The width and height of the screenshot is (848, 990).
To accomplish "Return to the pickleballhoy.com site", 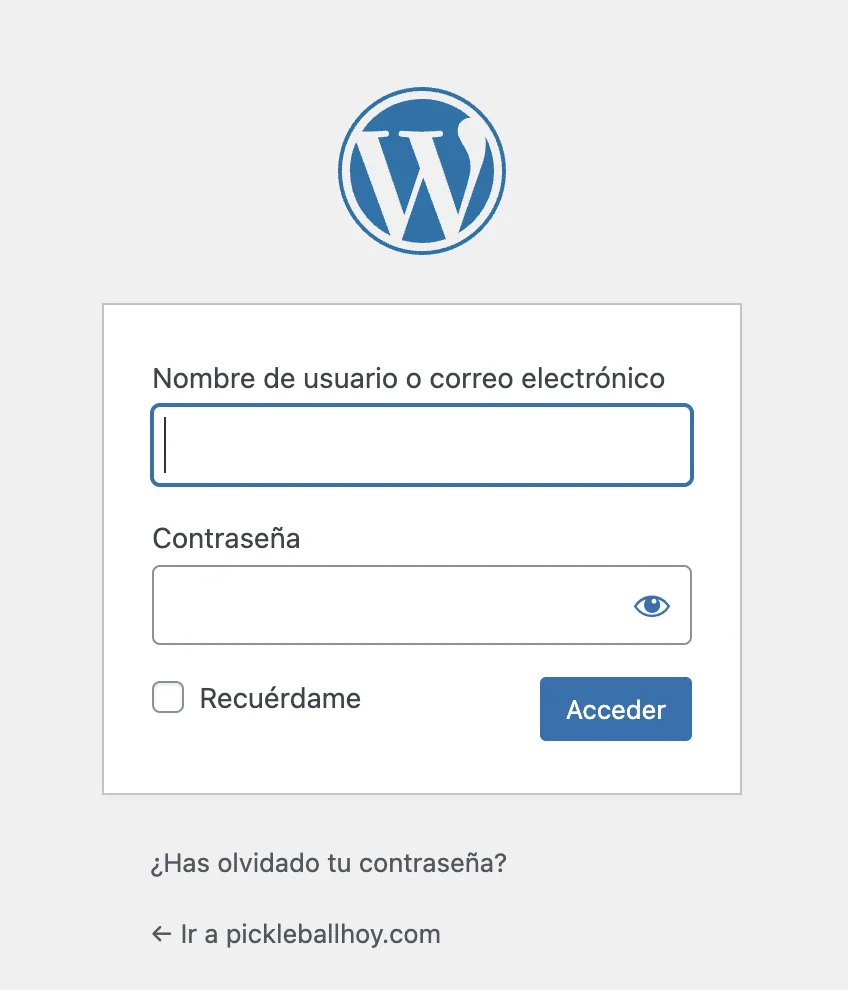I will point(310,934).
